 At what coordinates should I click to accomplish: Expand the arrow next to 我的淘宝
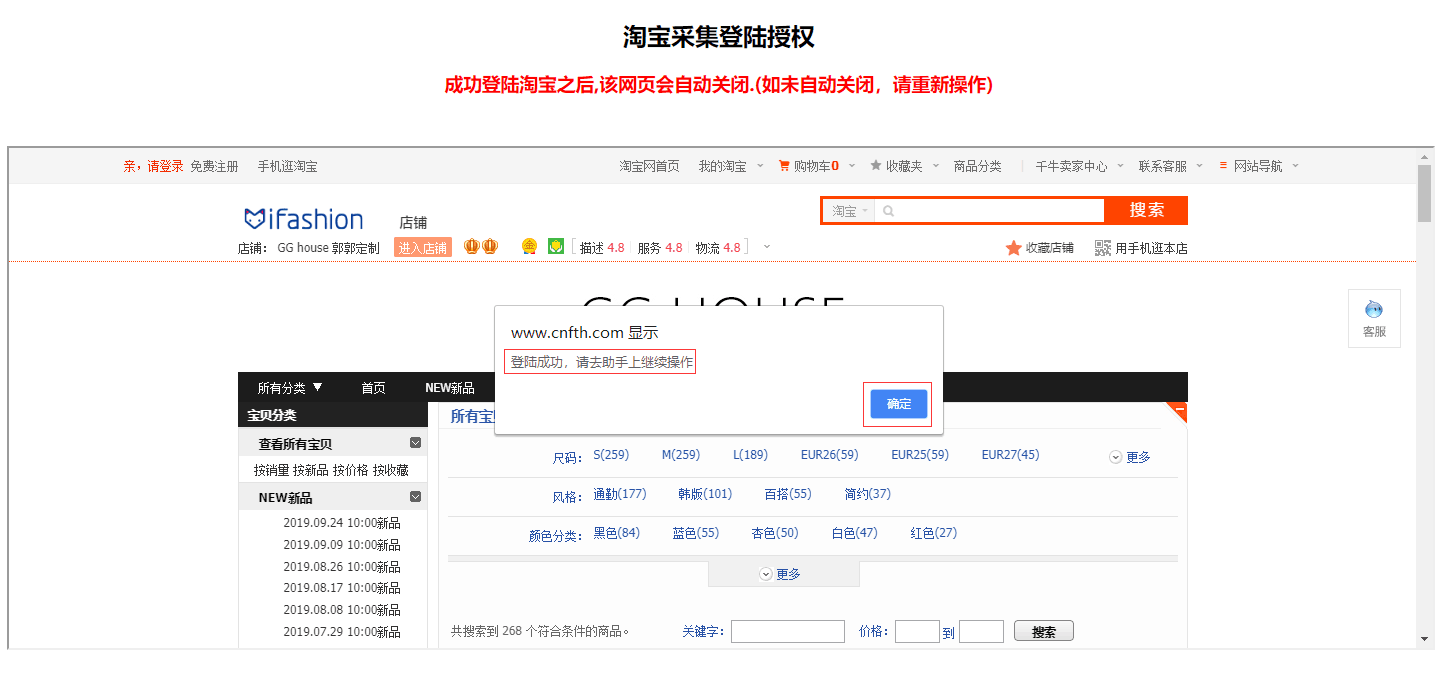760,166
